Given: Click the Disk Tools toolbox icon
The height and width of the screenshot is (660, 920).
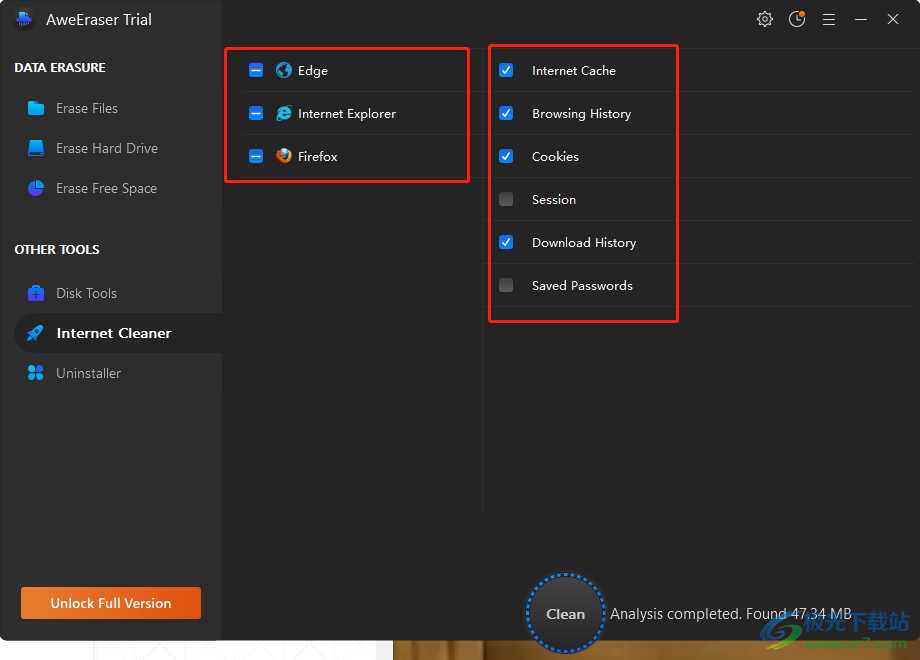Looking at the screenshot, I should pyautogui.click(x=36, y=293).
